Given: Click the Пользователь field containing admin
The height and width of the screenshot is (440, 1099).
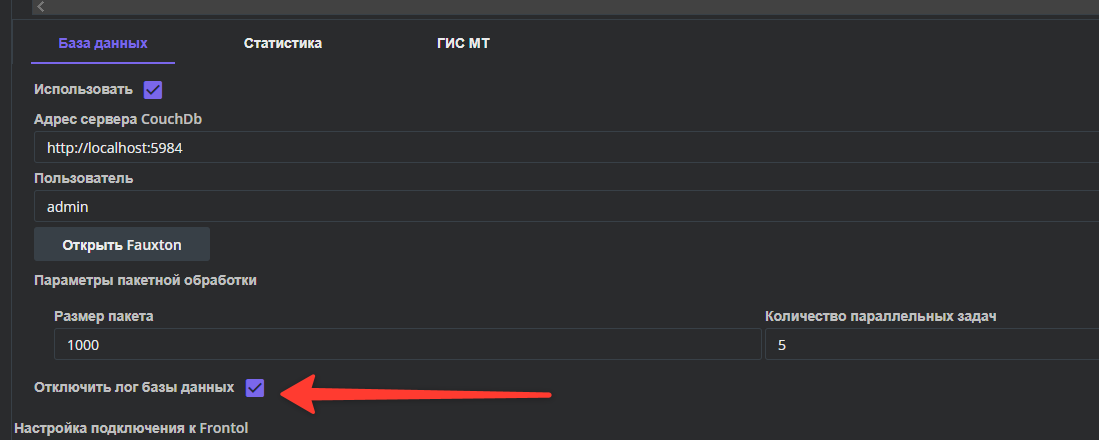Looking at the screenshot, I should click(x=566, y=207).
